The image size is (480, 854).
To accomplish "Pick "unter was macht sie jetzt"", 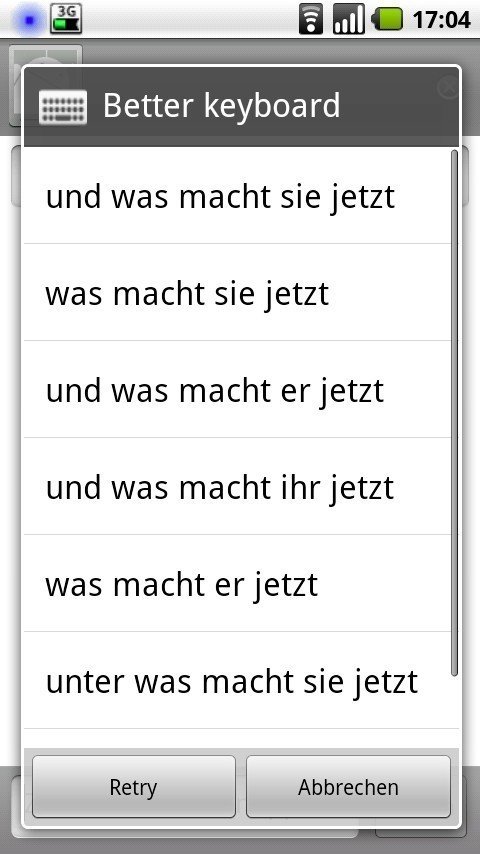I will [238, 680].
